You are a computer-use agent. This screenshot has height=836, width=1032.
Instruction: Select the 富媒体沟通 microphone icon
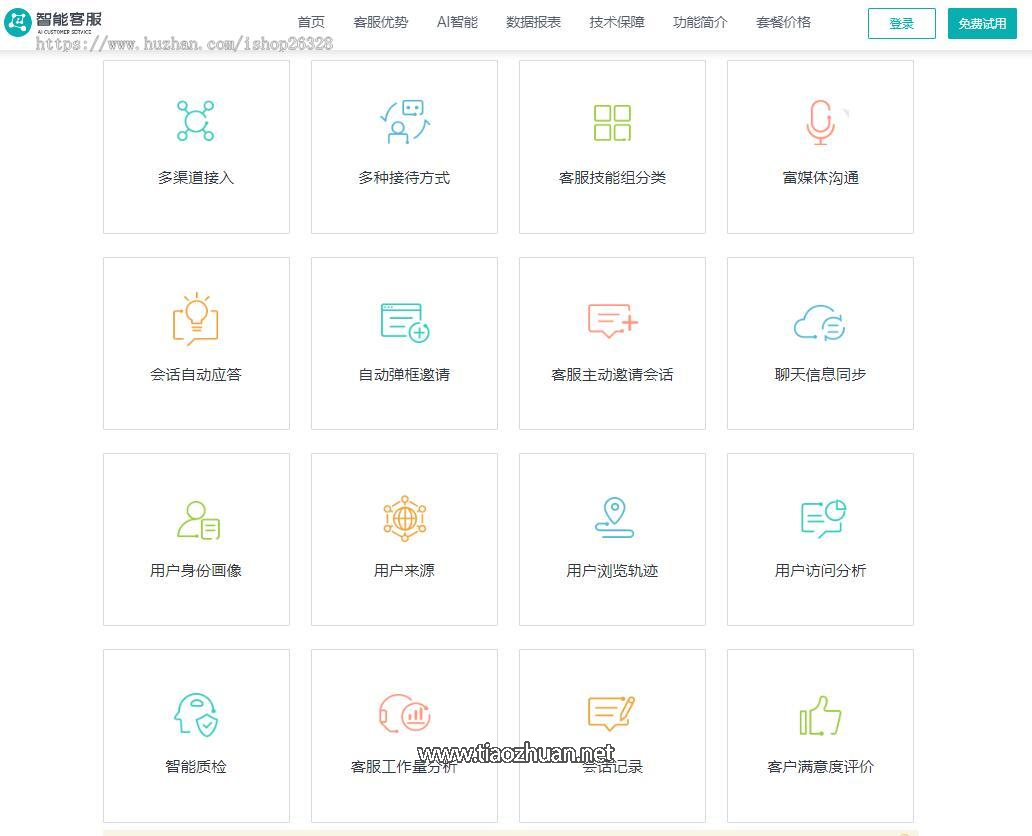820,120
